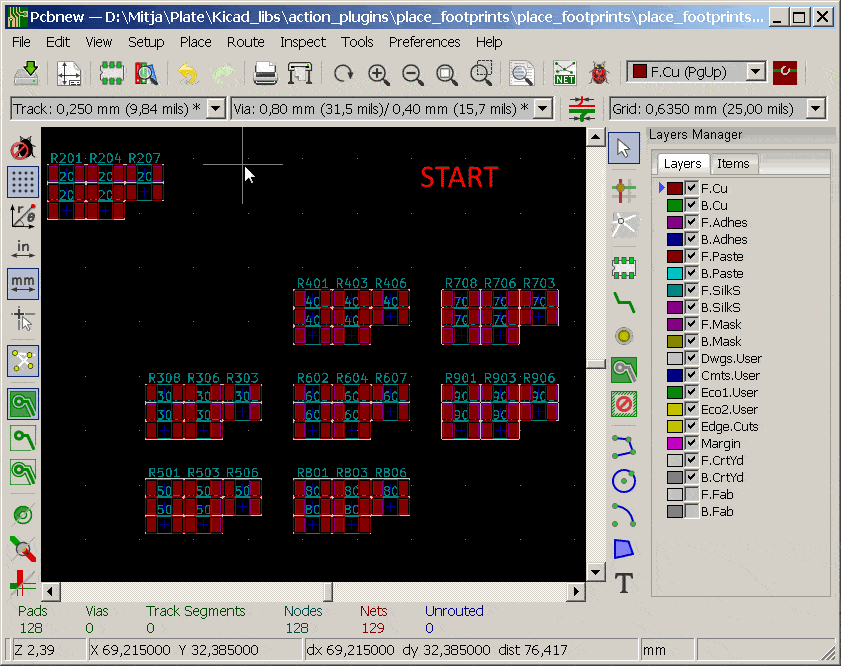This screenshot has width=841, height=666.
Task: Toggle the ratsnest display icon
Action: [23, 360]
